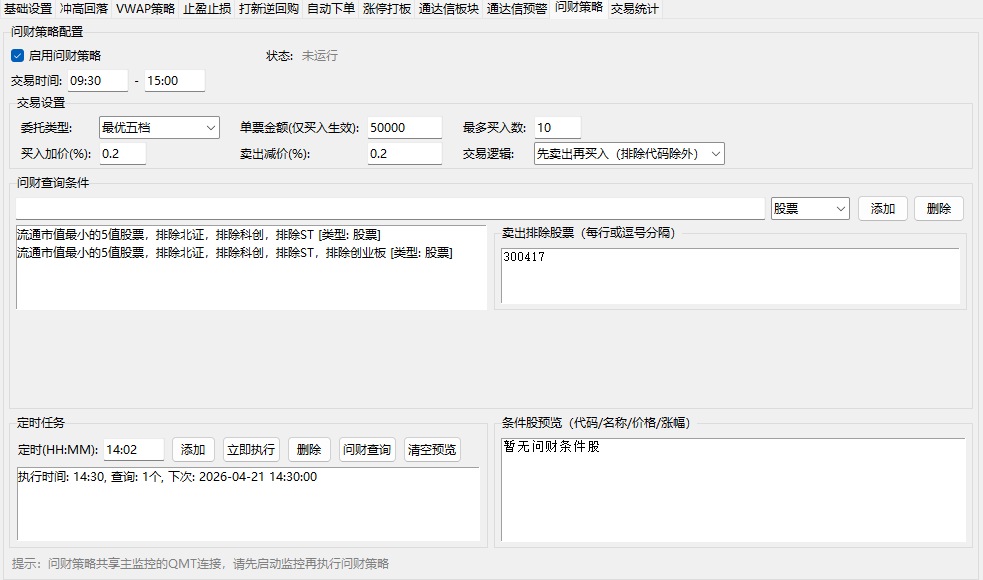The height and width of the screenshot is (580, 983).
Task: Click the 立即执行 button
Action: click(x=251, y=450)
